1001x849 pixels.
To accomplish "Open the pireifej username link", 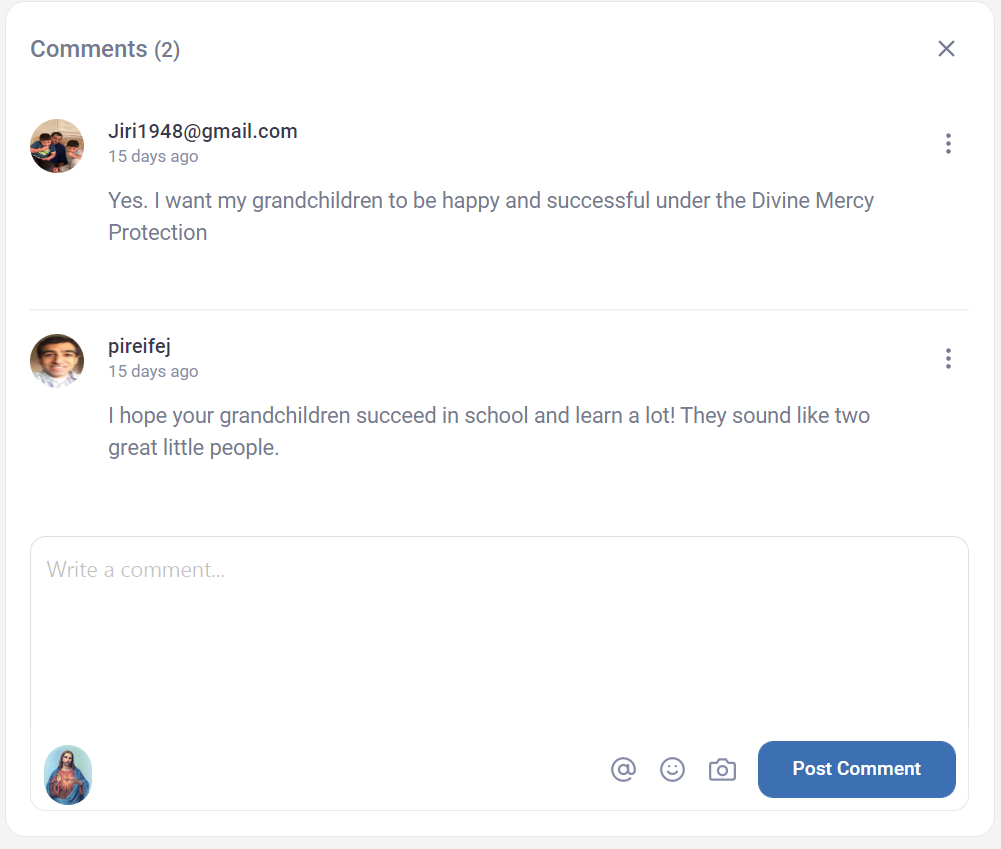I will click(139, 346).
